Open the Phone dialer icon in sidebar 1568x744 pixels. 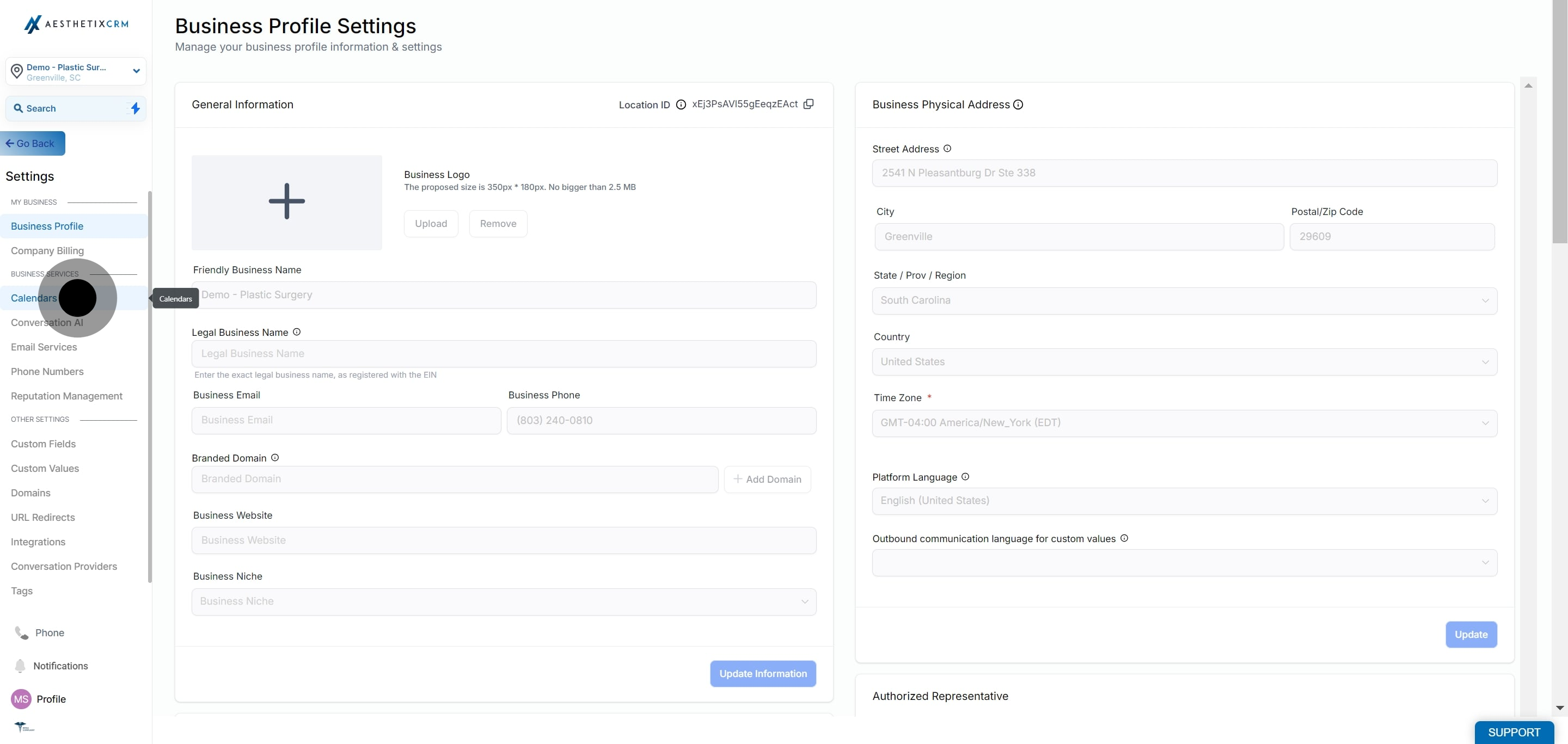click(21, 632)
